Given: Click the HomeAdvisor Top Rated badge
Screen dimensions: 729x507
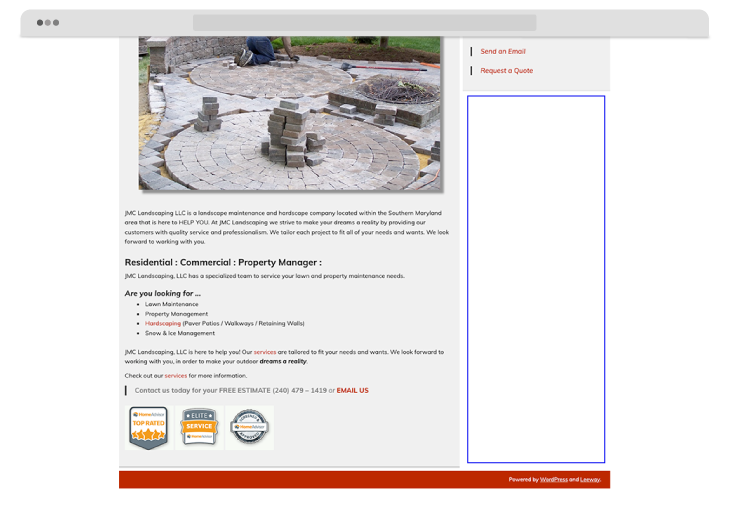Looking at the screenshot, I should click(x=148, y=427).
